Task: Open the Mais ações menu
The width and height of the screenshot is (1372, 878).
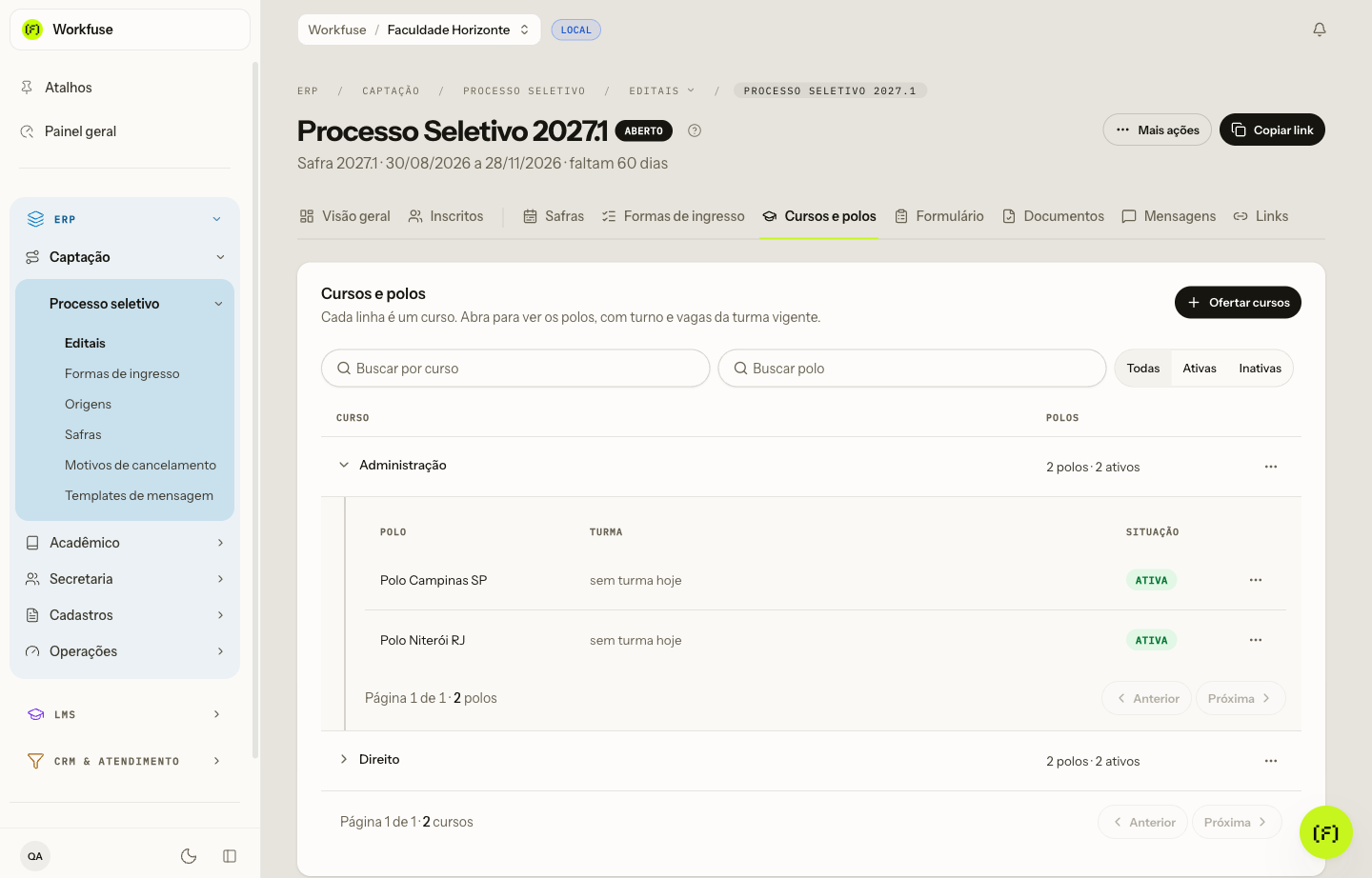Action: tap(1158, 130)
